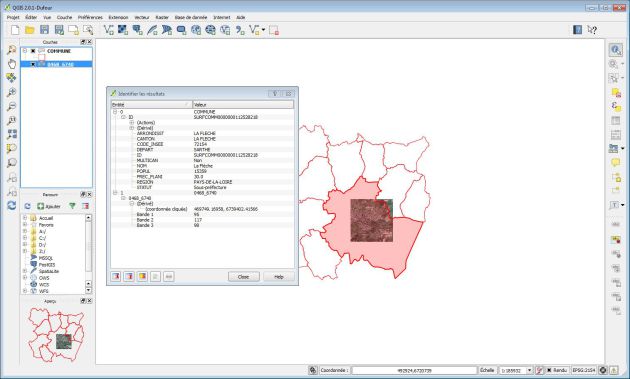Screen dimensions: 630x379
Task: Collapse the COMMUNE layer tree node
Action: [x=25, y=51]
